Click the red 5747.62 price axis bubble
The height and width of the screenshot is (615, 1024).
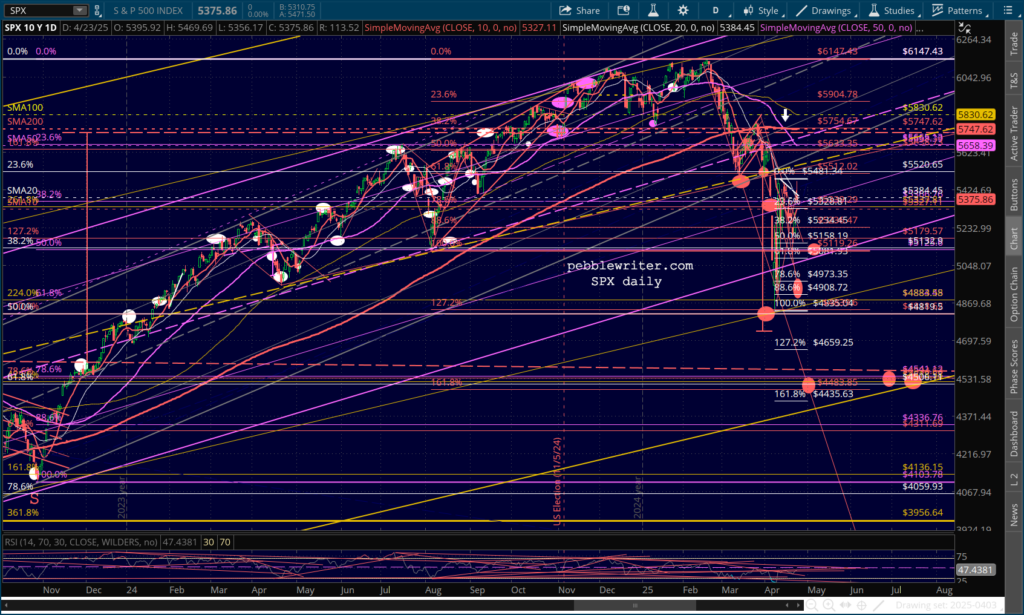tap(976, 129)
